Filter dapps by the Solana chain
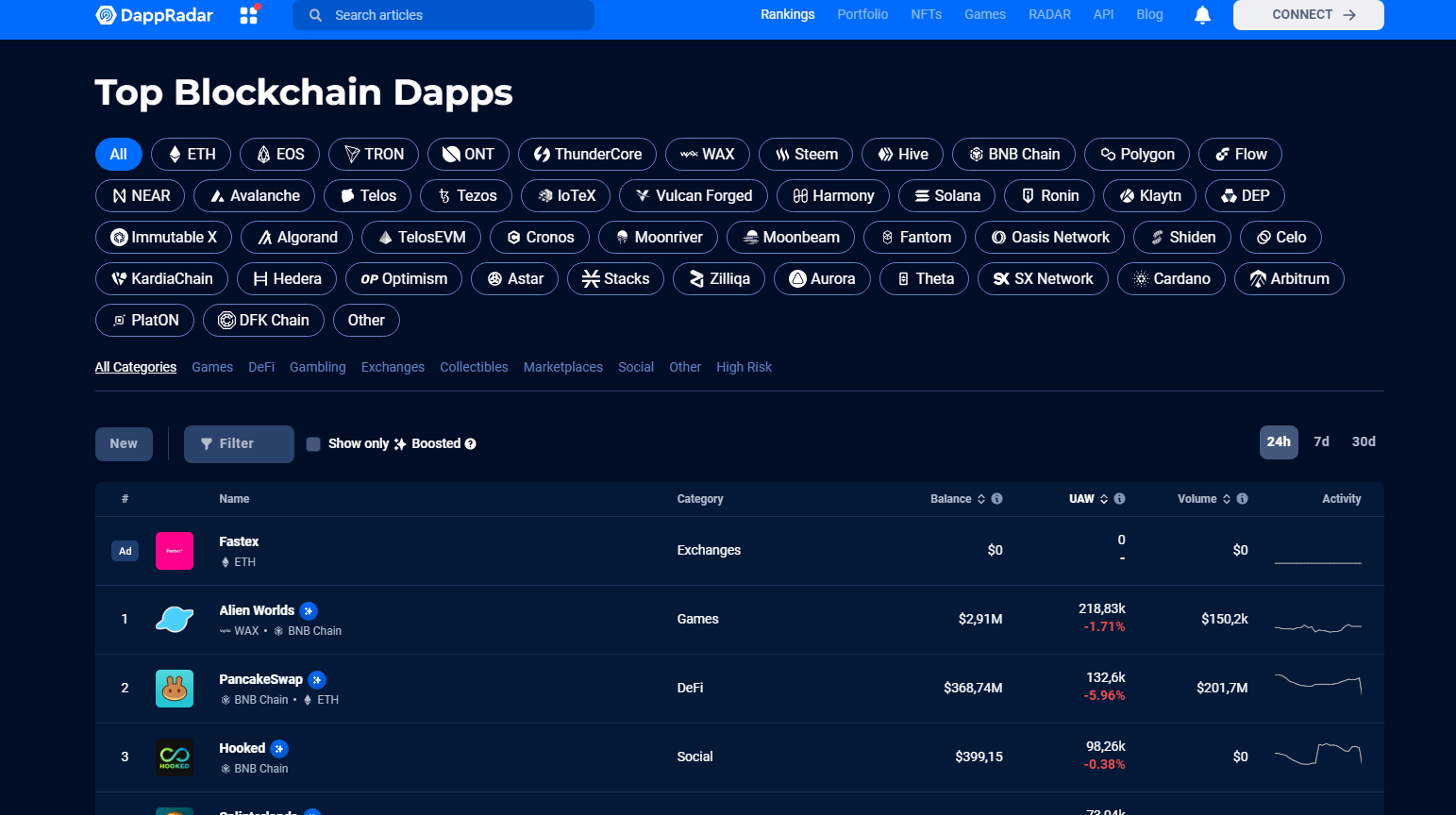Image resolution: width=1456 pixels, height=815 pixels. point(946,196)
